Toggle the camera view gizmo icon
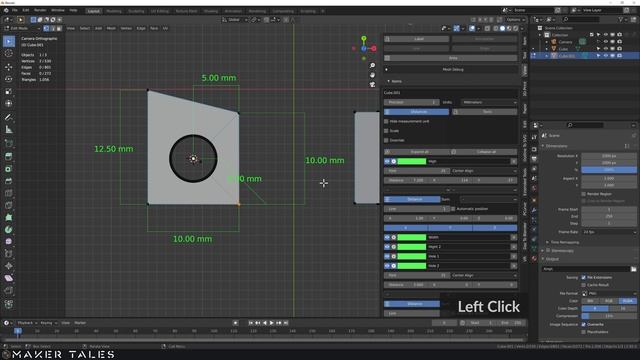Image resolution: width=640 pixels, height=360 pixels. [x=372, y=84]
